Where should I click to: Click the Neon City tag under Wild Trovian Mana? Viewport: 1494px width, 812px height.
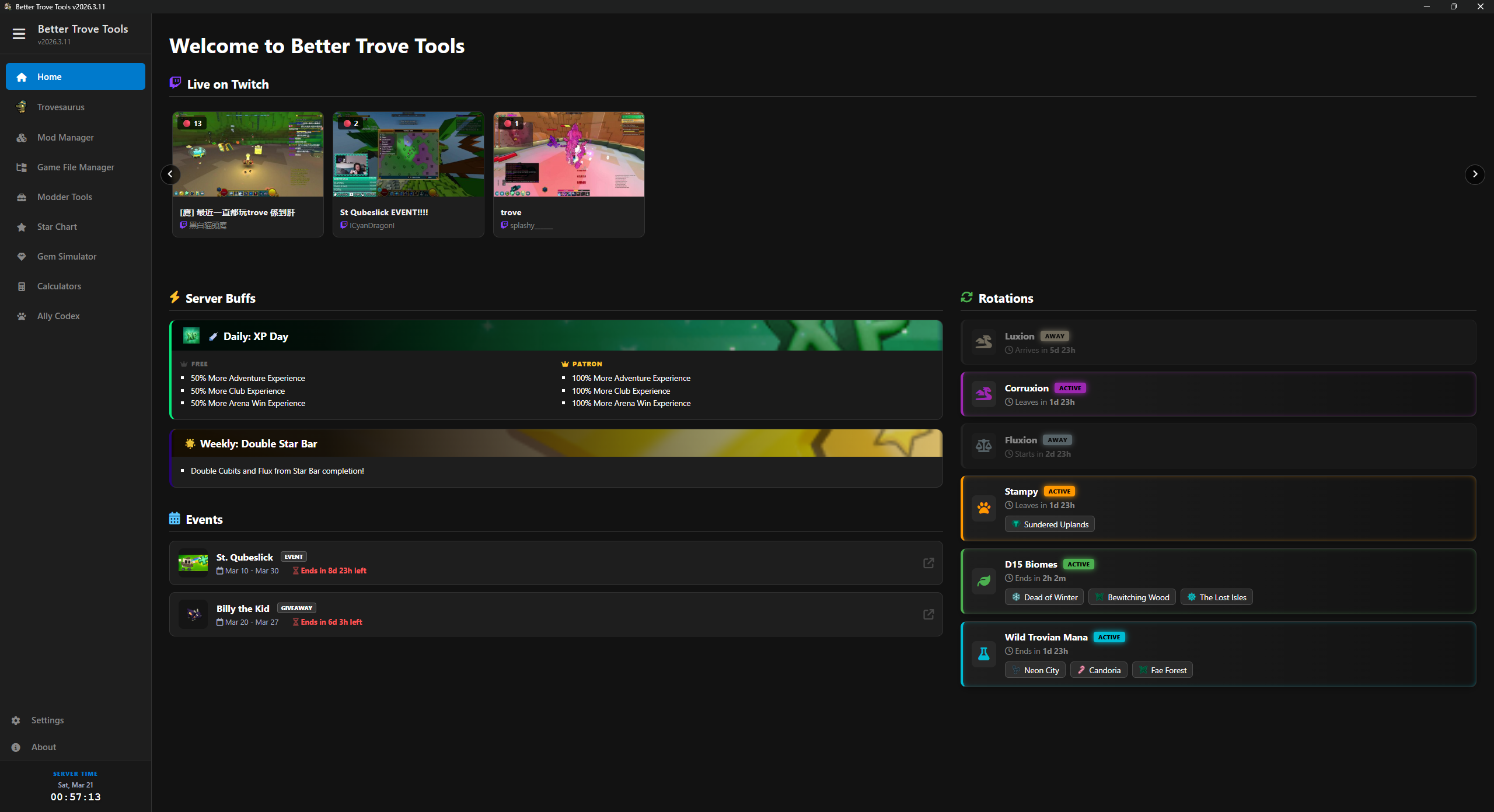[1035, 670]
